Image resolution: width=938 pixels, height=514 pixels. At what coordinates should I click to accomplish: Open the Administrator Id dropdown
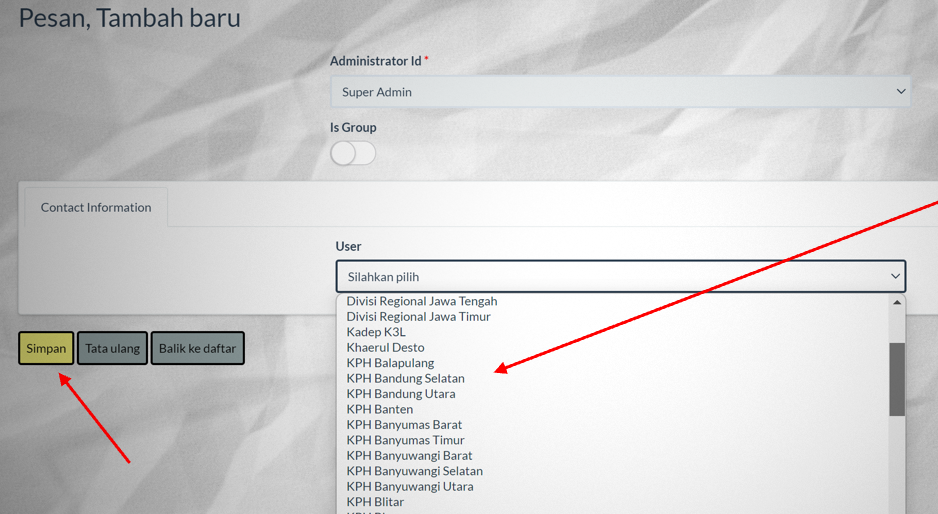click(x=619, y=92)
